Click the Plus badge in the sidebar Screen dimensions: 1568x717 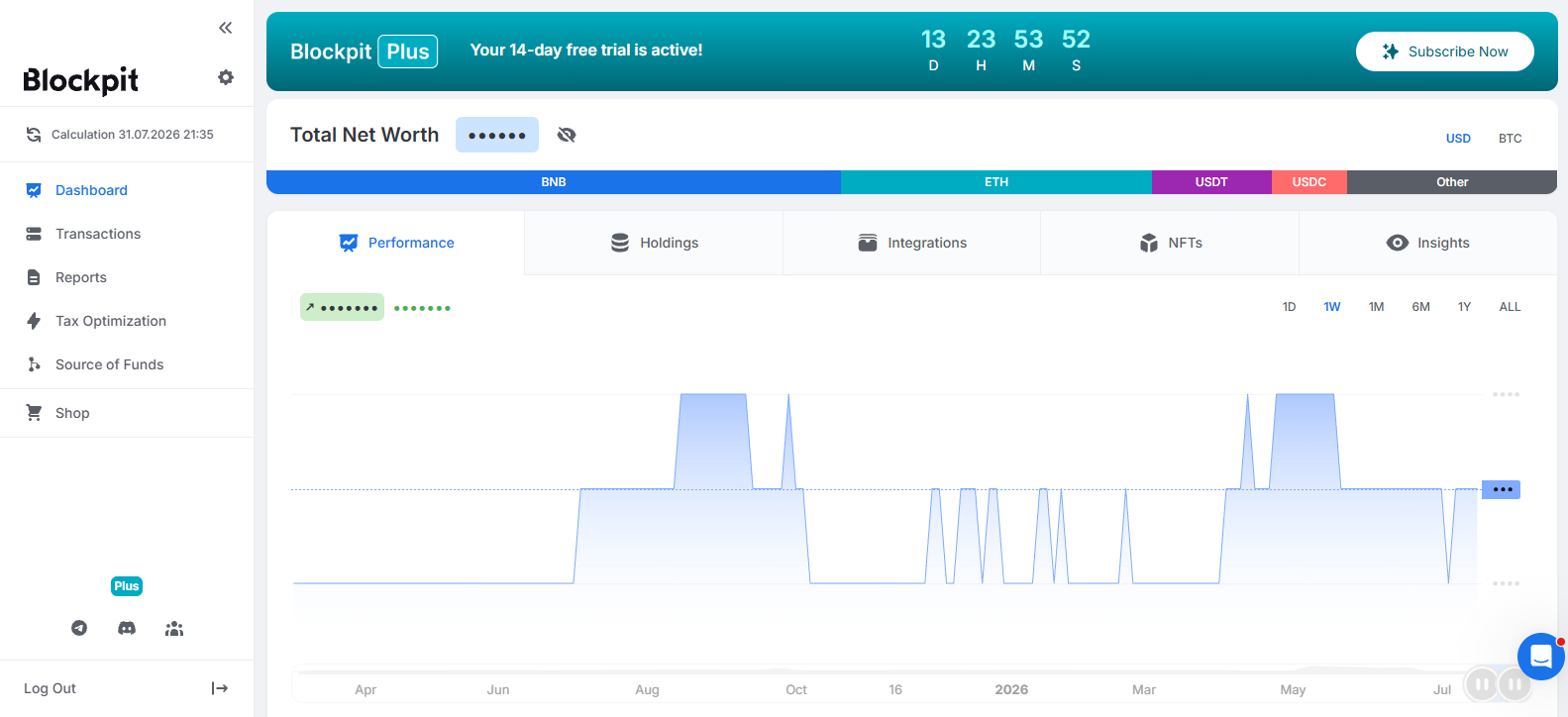click(127, 586)
